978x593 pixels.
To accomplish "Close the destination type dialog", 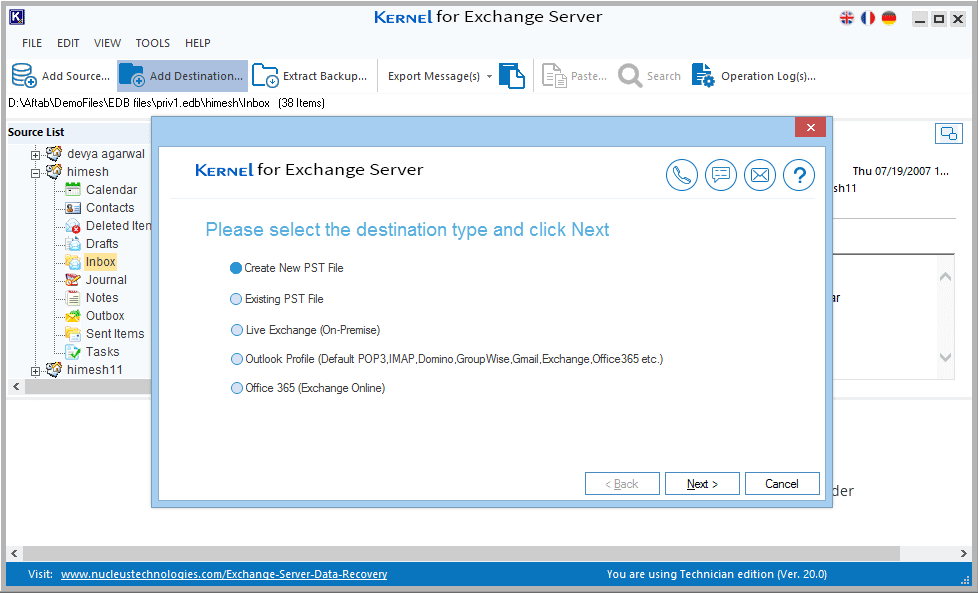I will 810,127.
